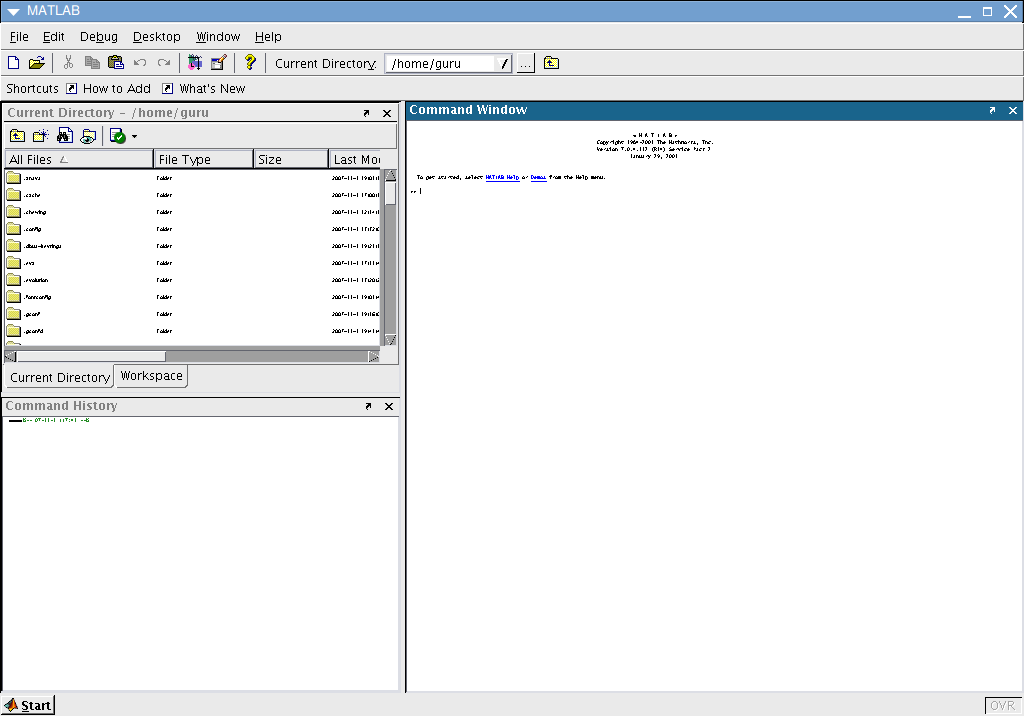This screenshot has height=716, width=1024.
Task: Select the .evolution folder row
Action: (192, 280)
